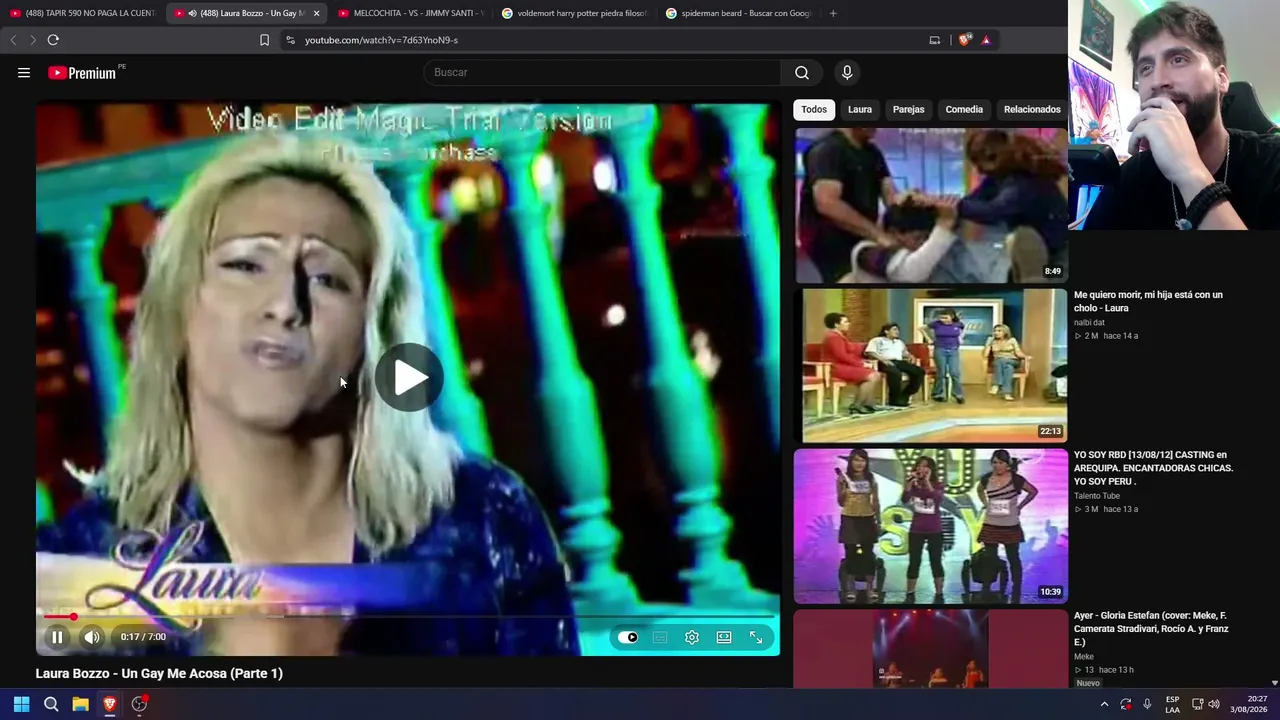This screenshot has height=720, width=1280.
Task: Click the YouTube search magnifier button
Action: (x=802, y=72)
